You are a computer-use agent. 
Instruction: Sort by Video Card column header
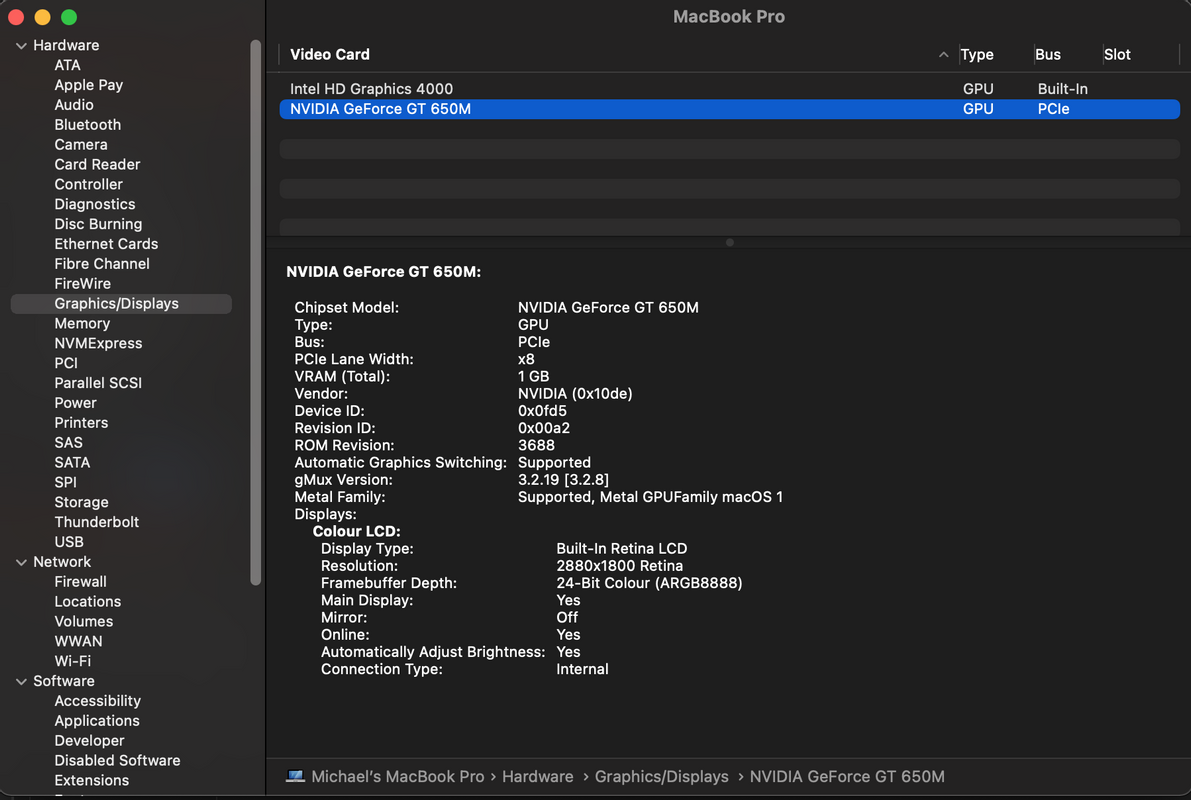[x=330, y=55]
